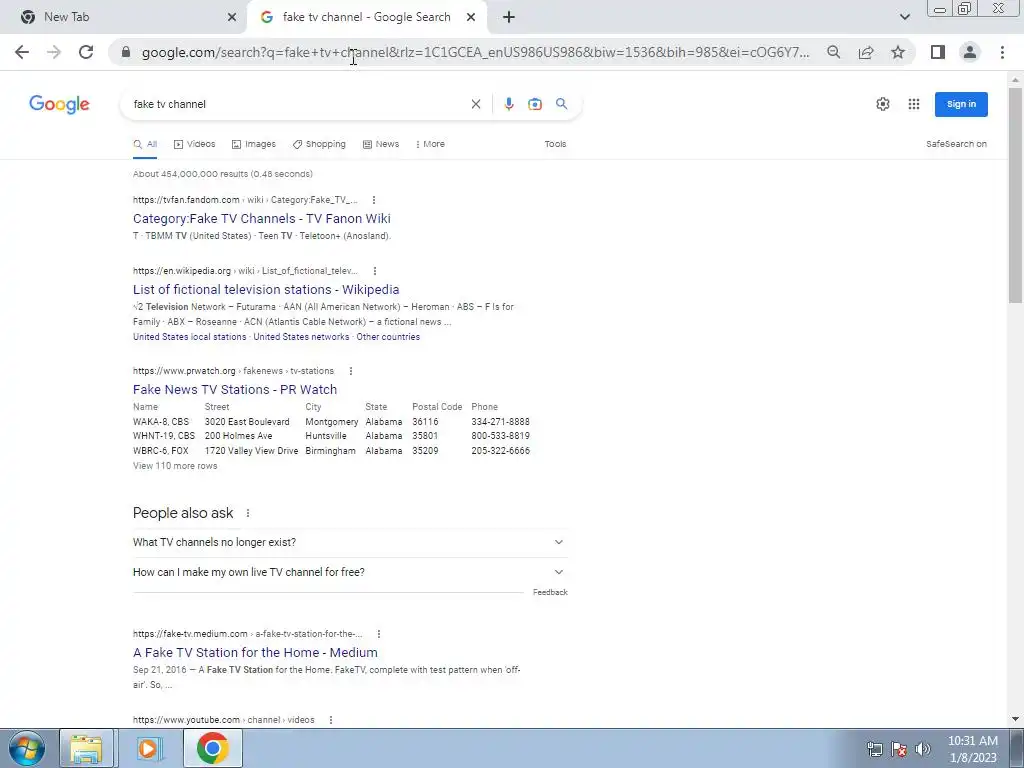Image resolution: width=1024 pixels, height=768 pixels.
Task: Clear the search box with X
Action: (x=475, y=104)
